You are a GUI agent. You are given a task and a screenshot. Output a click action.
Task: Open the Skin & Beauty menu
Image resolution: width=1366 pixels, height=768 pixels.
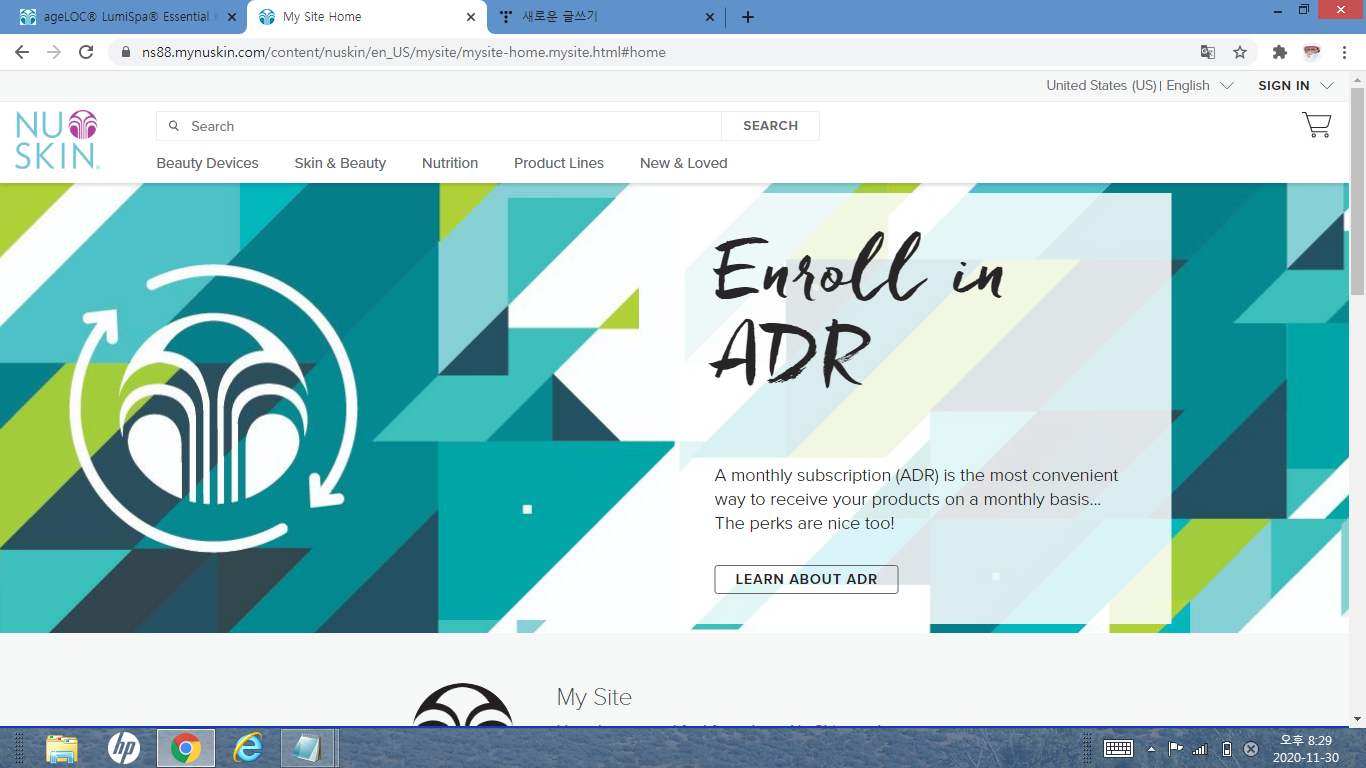coord(340,163)
